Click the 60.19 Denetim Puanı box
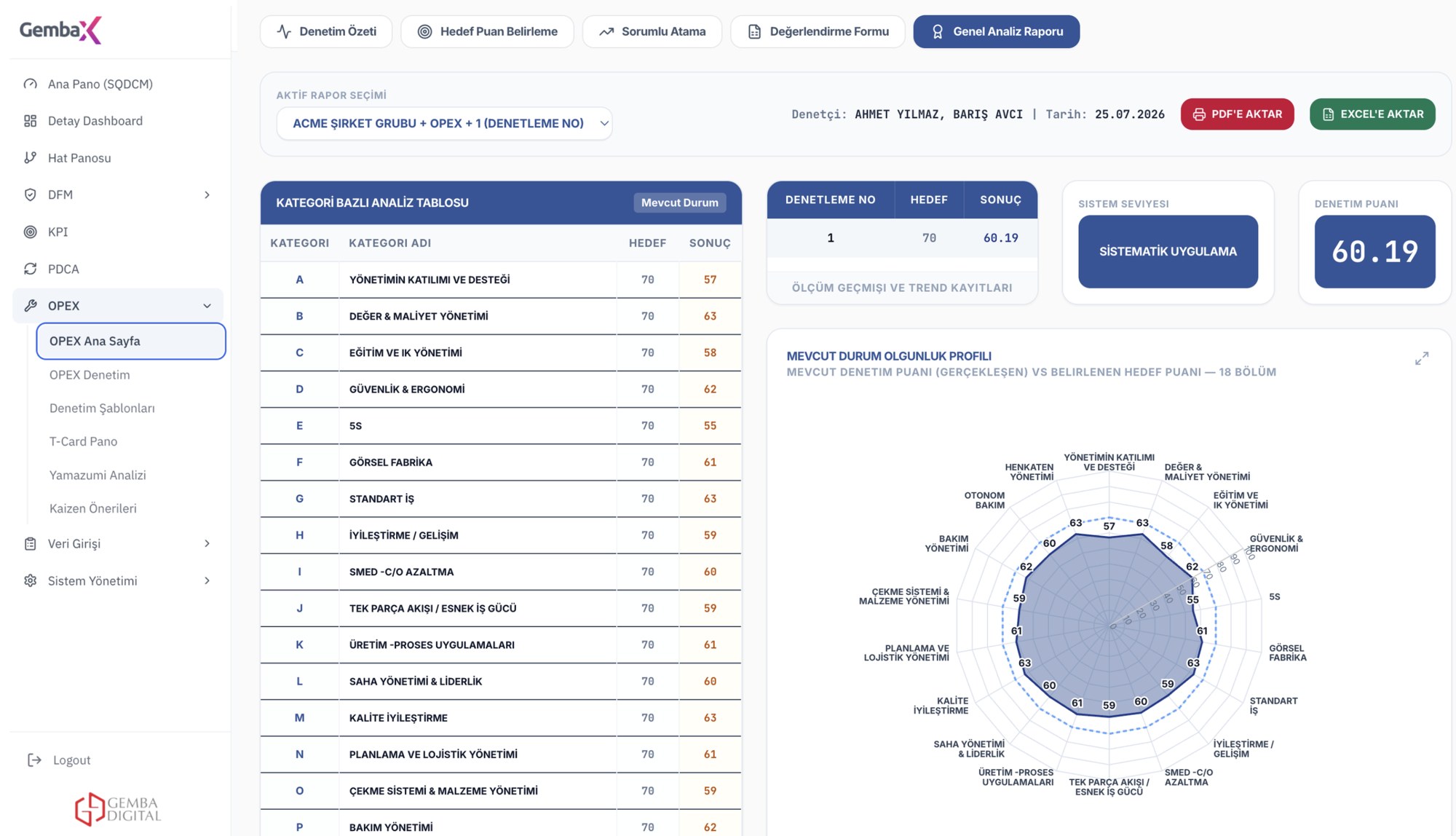 point(1374,251)
